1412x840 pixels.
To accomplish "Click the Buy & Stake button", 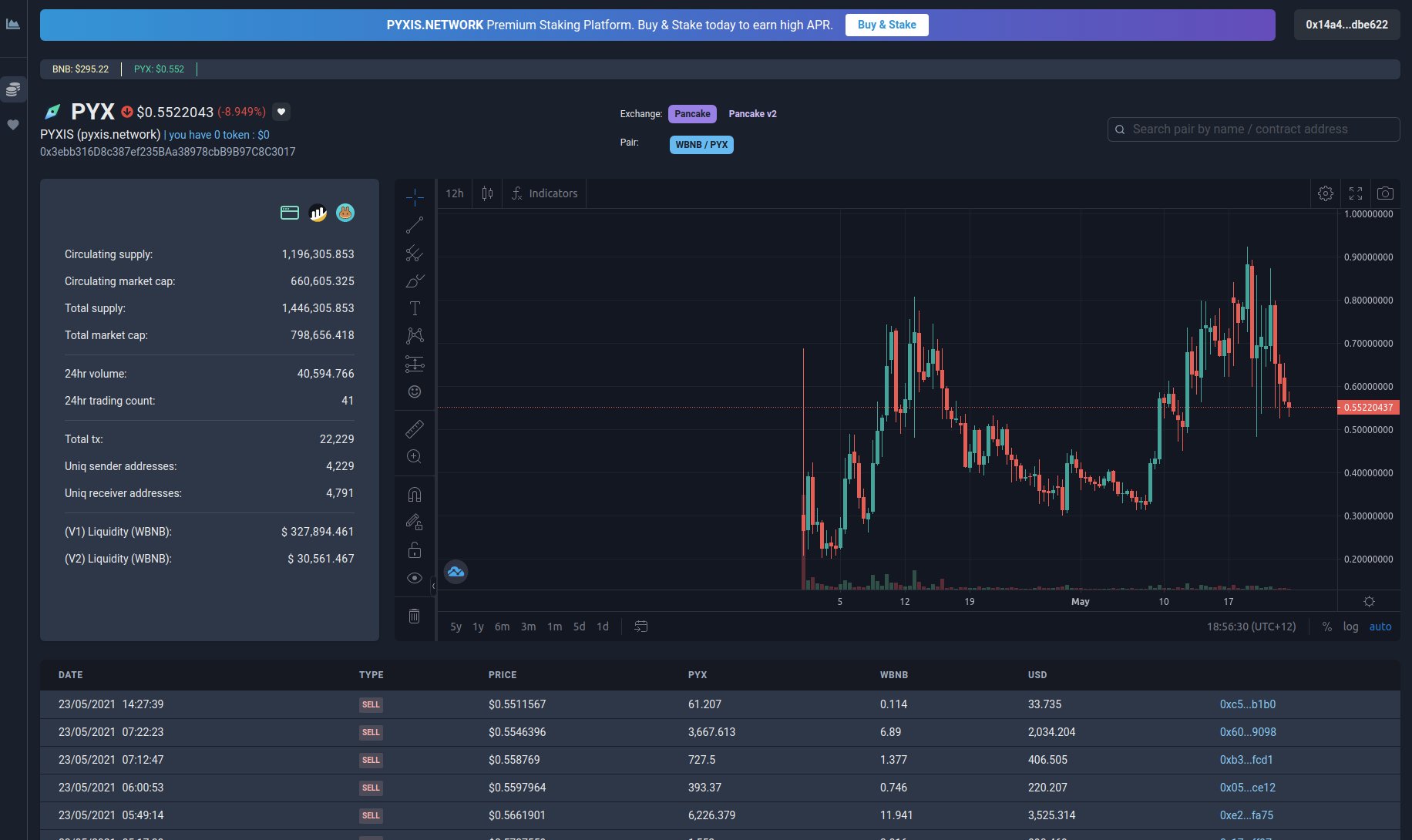I will click(x=886, y=25).
